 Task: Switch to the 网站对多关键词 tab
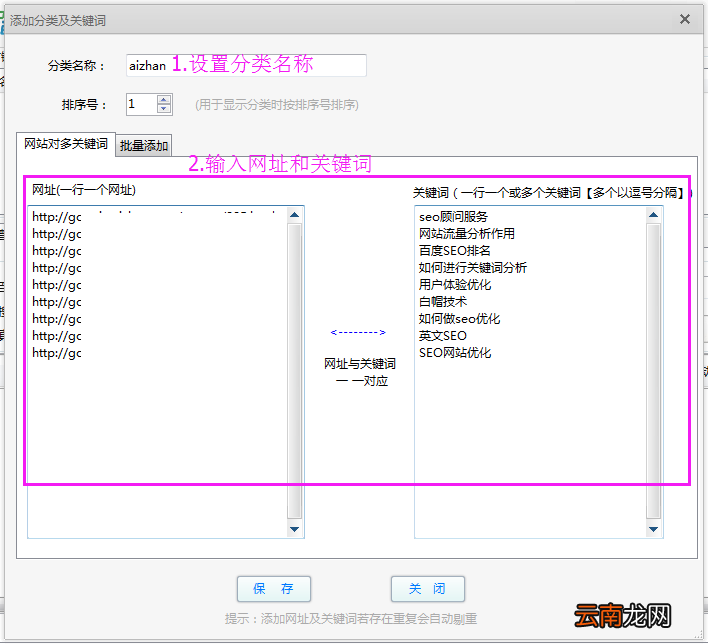coord(66,144)
